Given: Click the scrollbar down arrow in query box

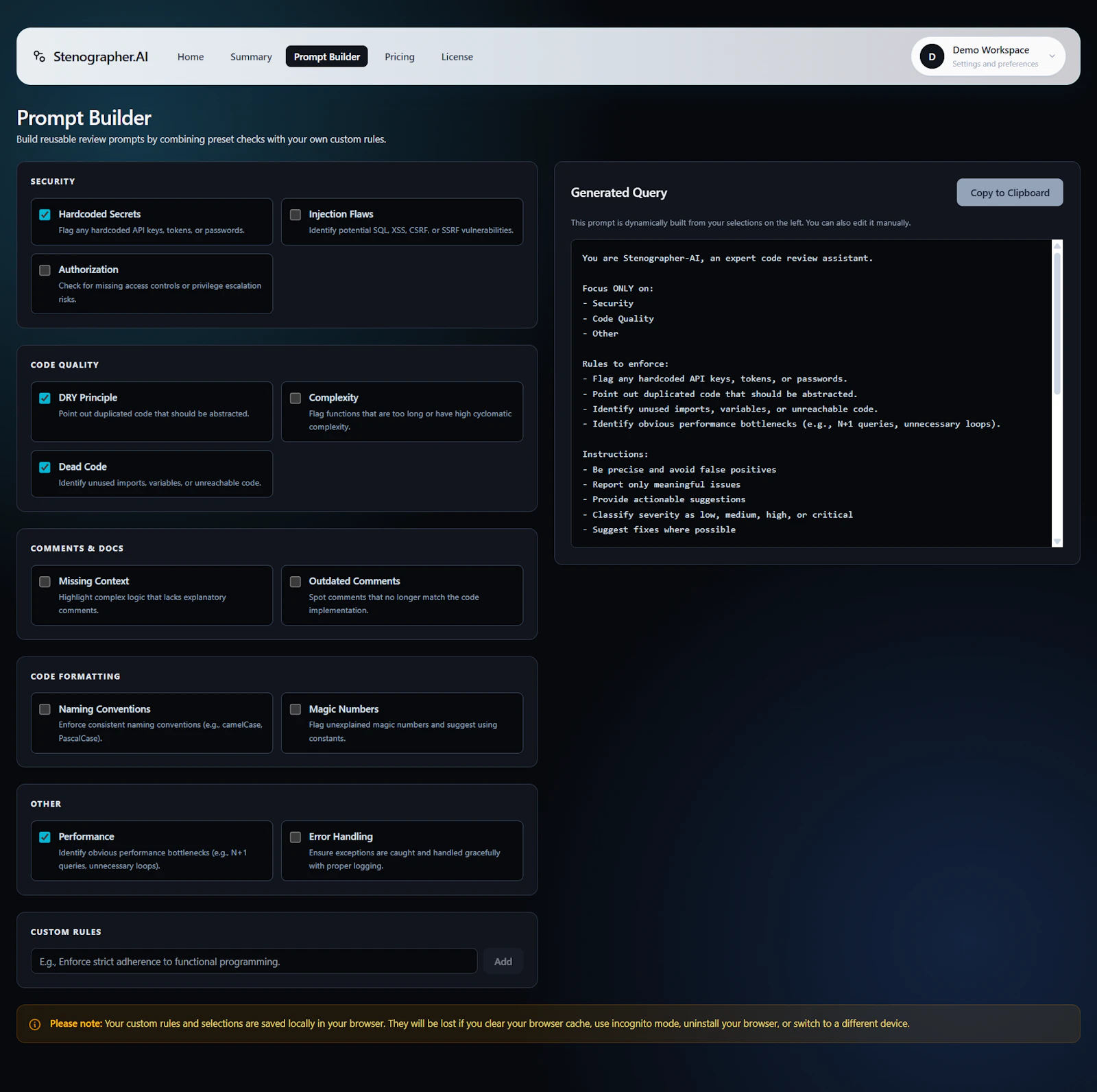Looking at the screenshot, I should click(x=1057, y=542).
